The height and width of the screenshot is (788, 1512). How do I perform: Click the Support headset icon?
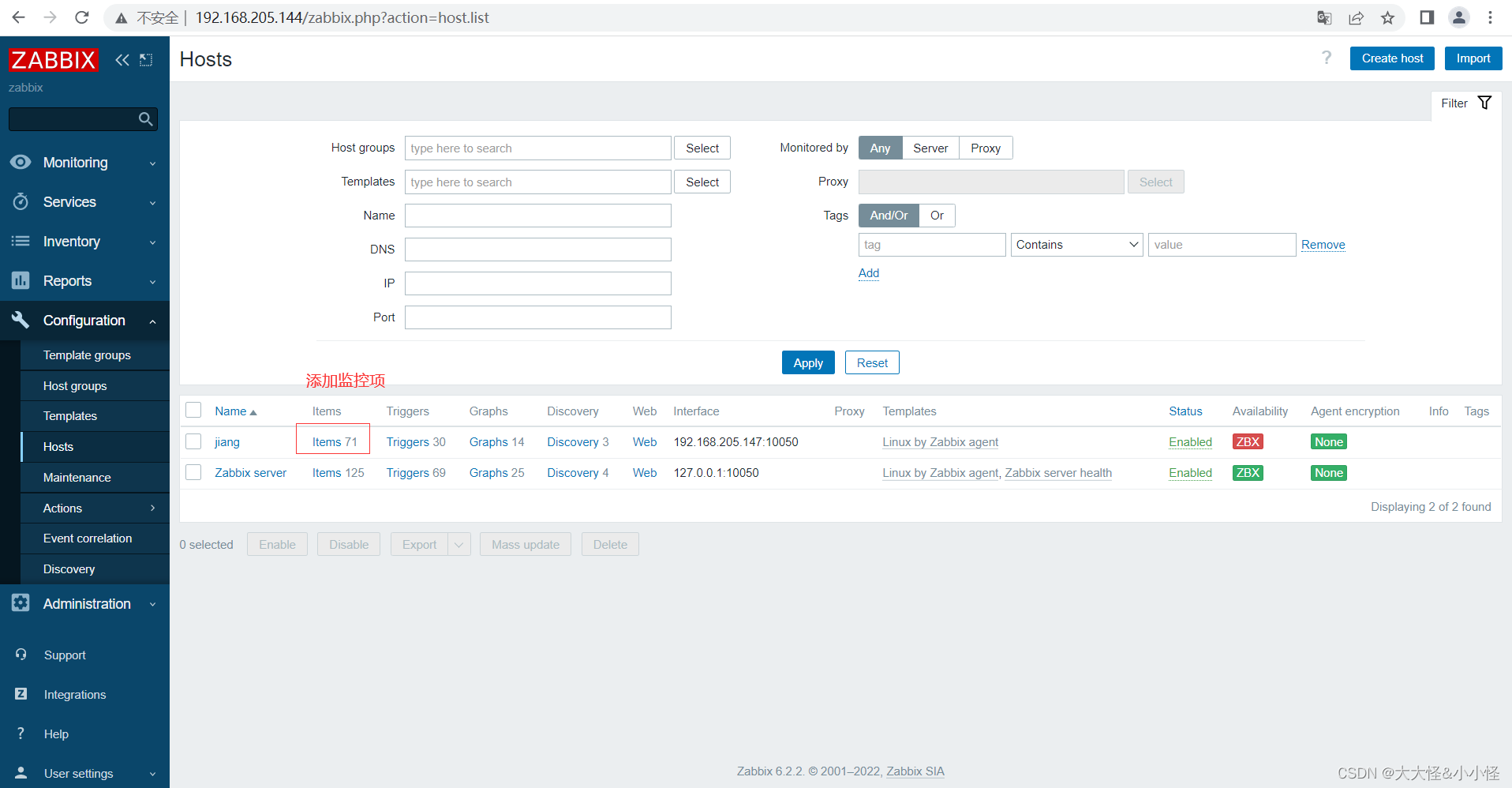[21, 655]
